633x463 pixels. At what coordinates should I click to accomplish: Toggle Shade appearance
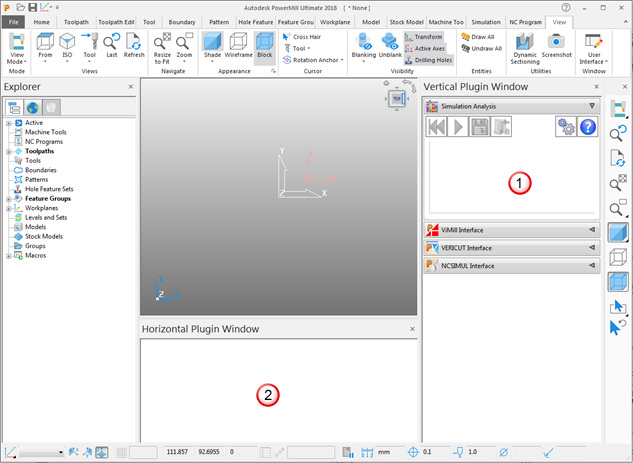212,48
